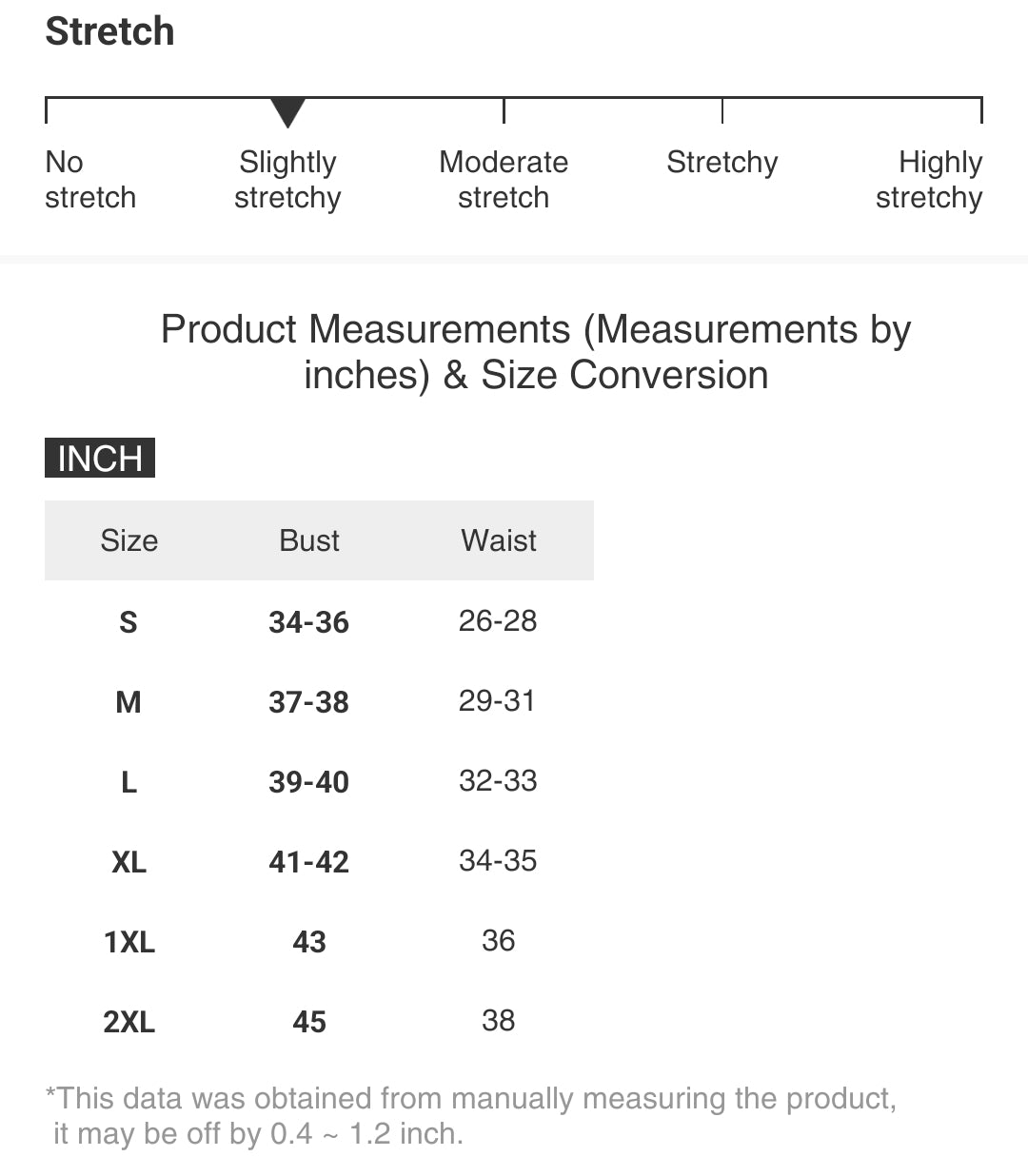Click the Waist column header
This screenshot has height=1176, width=1028.
499,540
